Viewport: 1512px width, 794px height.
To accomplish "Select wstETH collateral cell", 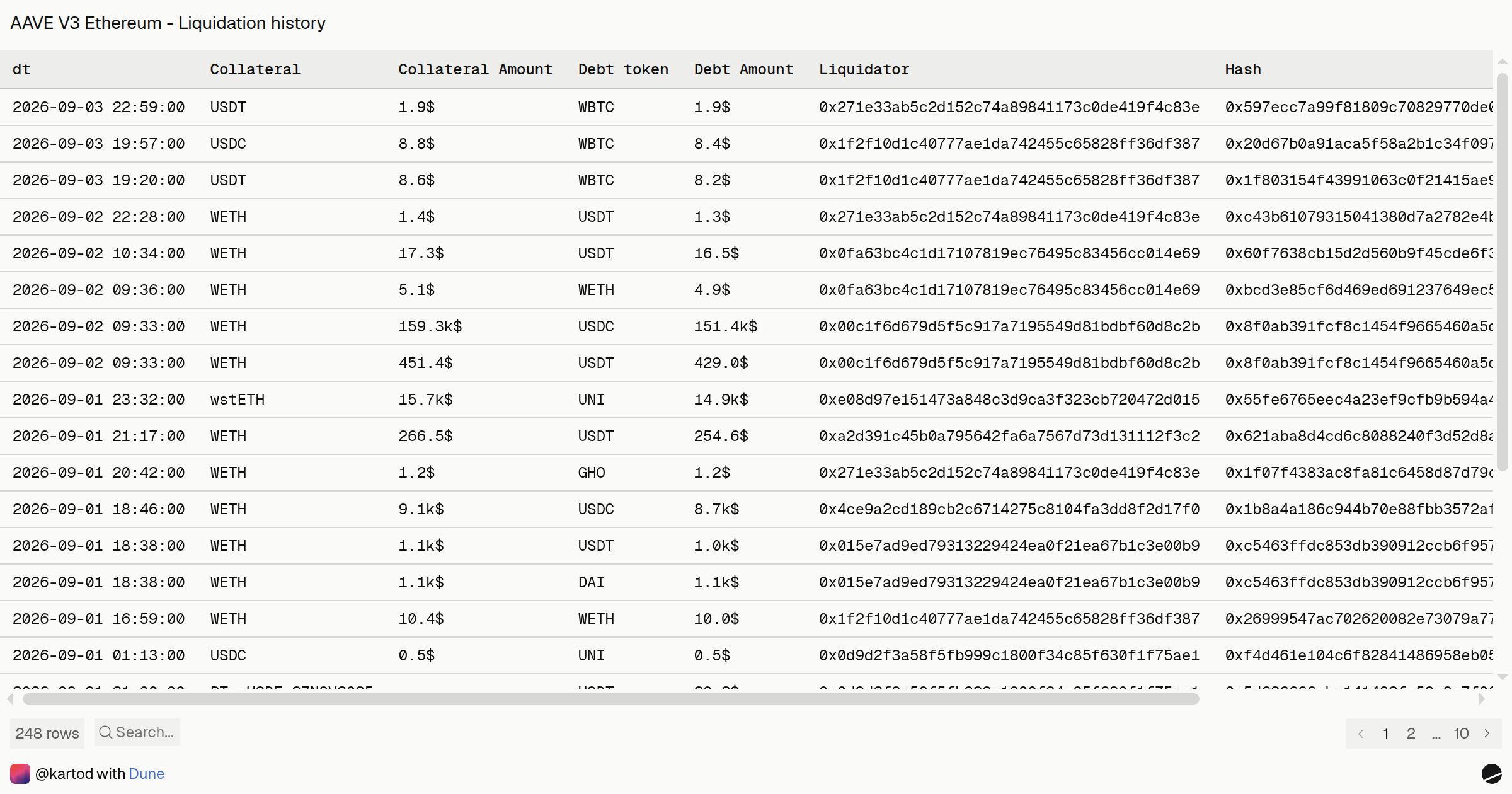I will 238,400.
